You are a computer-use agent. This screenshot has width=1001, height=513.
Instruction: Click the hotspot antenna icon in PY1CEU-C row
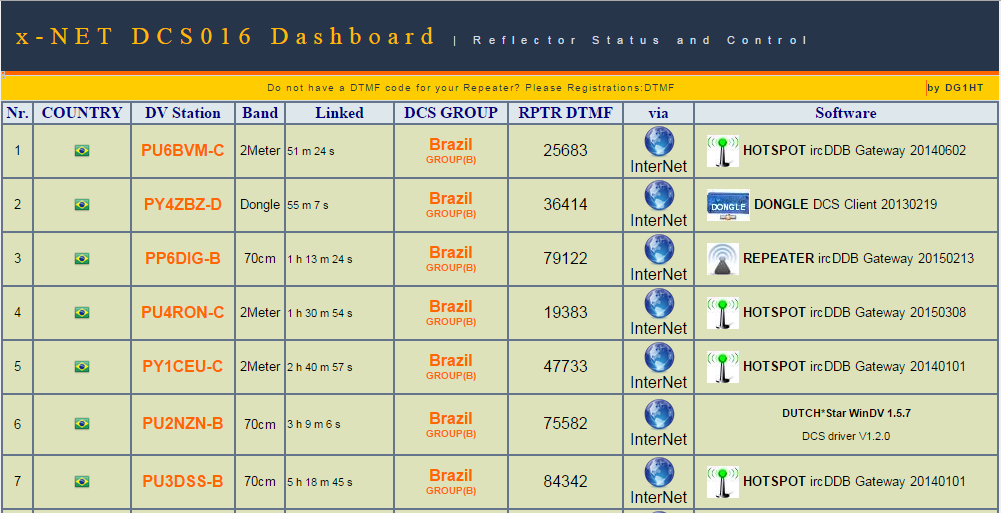[723, 367]
